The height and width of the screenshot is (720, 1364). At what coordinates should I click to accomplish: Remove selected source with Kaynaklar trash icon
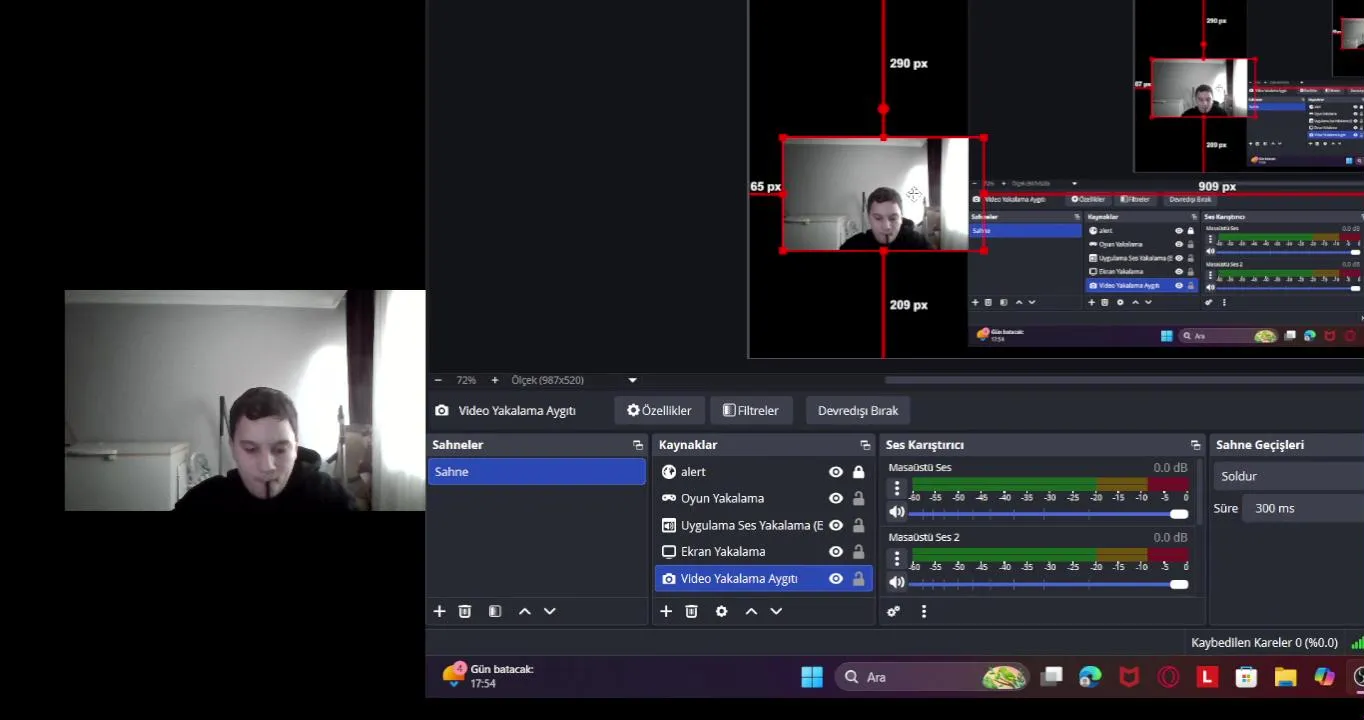(x=691, y=611)
